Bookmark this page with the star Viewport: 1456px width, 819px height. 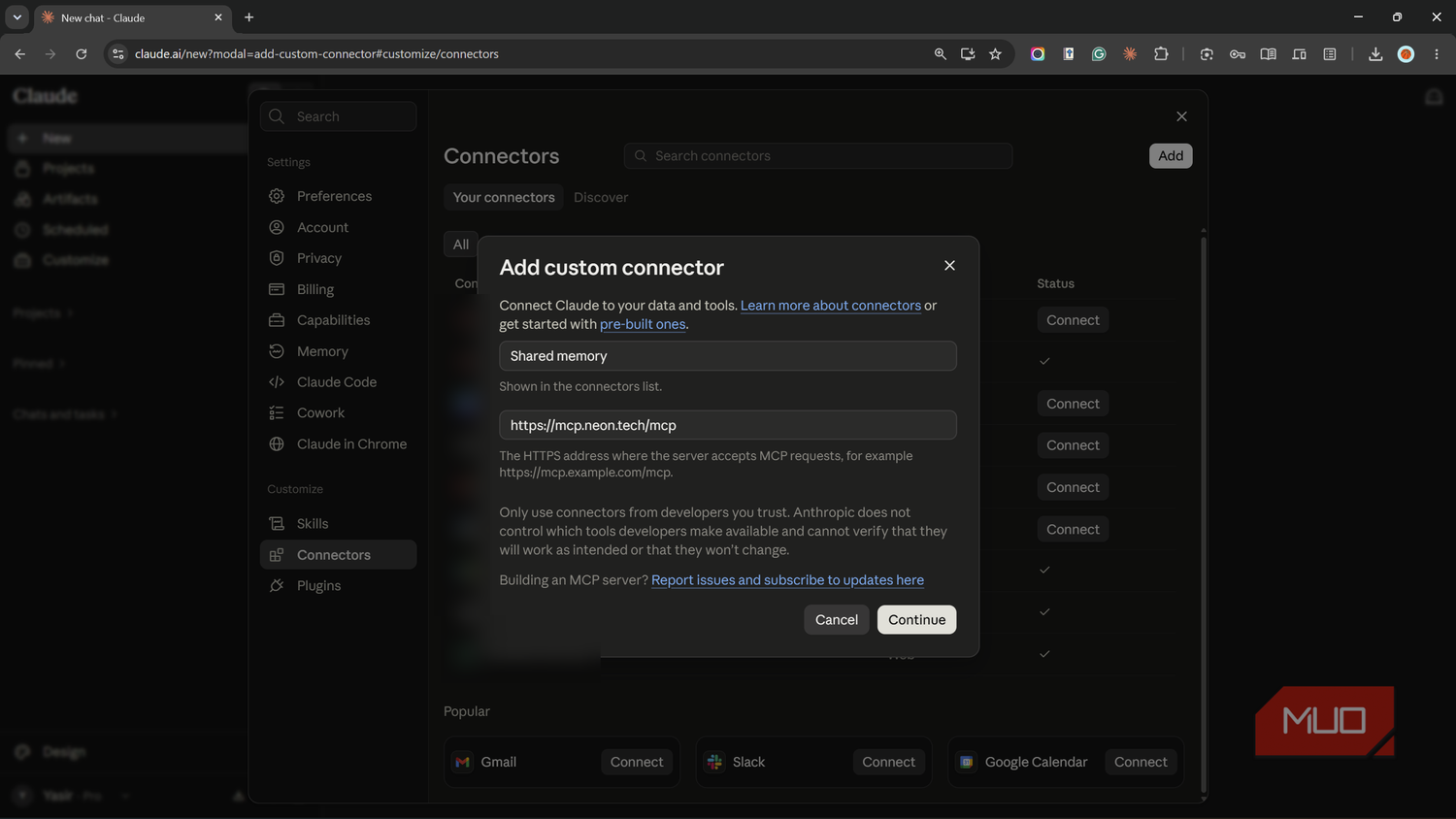point(995,54)
